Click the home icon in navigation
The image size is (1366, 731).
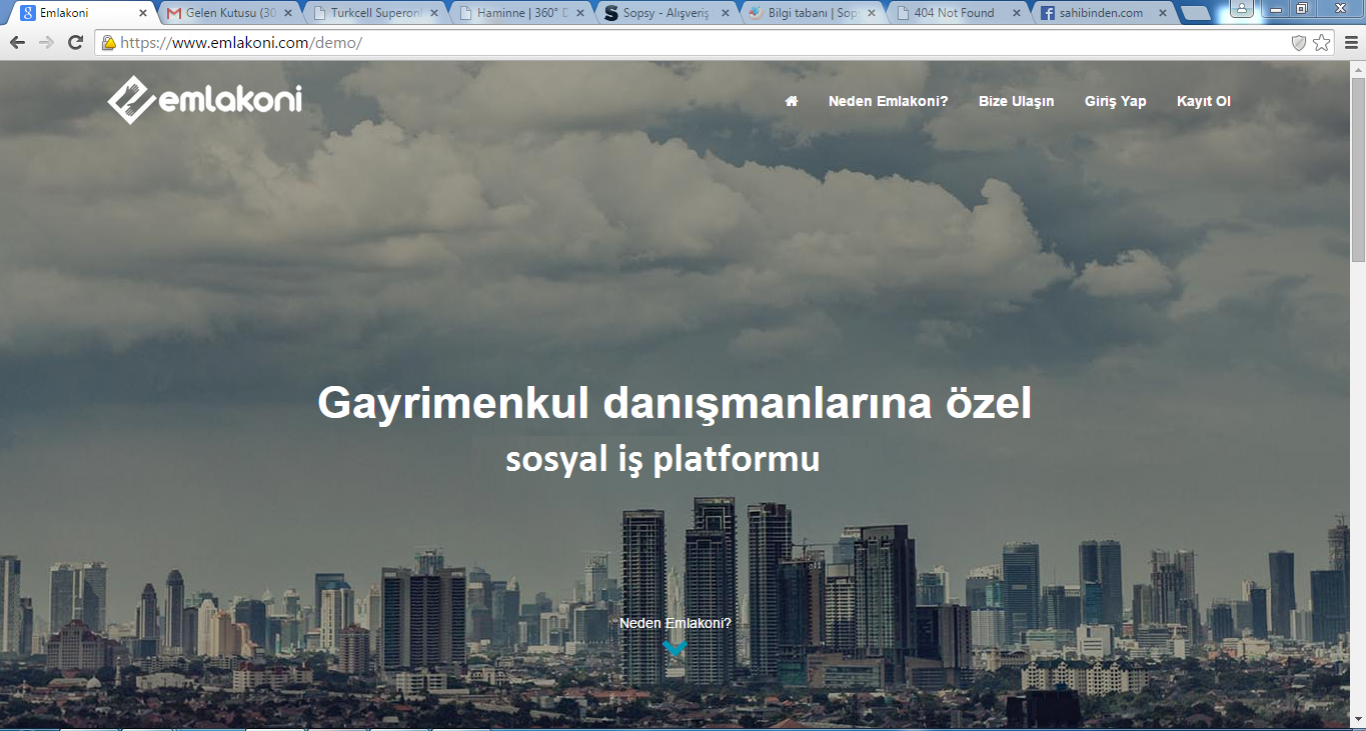click(791, 101)
